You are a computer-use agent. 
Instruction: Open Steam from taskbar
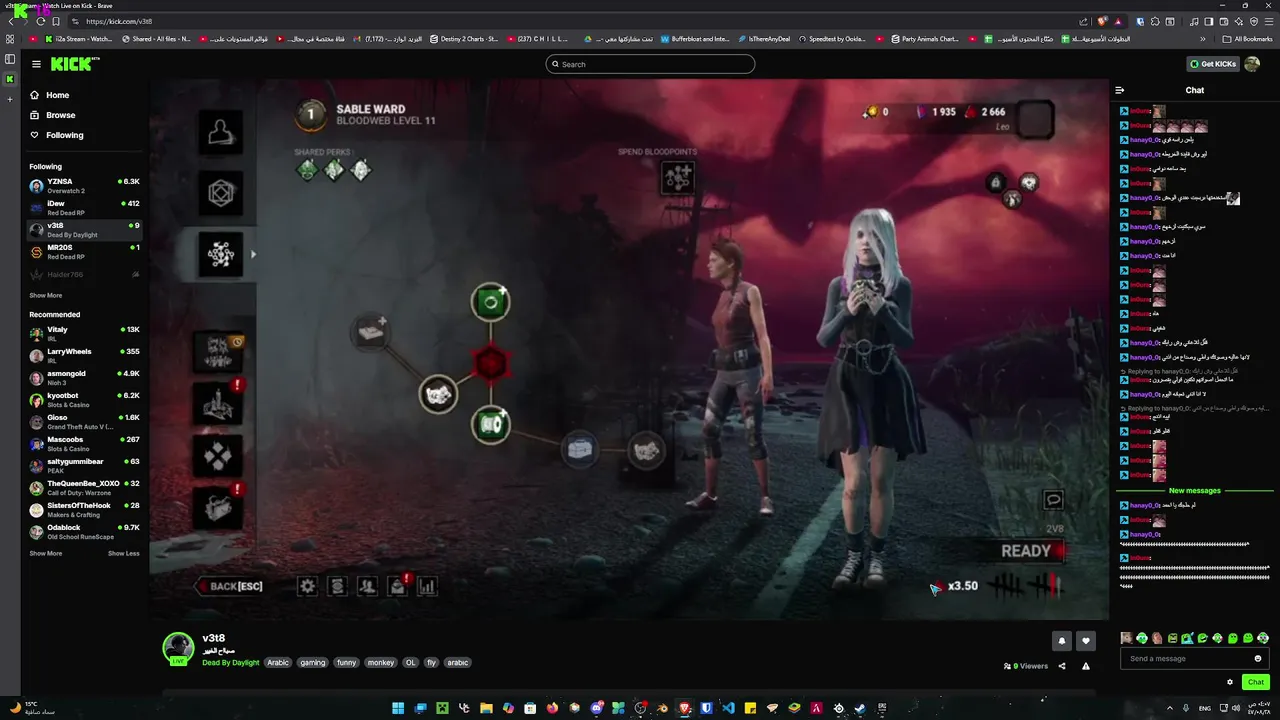click(x=860, y=708)
